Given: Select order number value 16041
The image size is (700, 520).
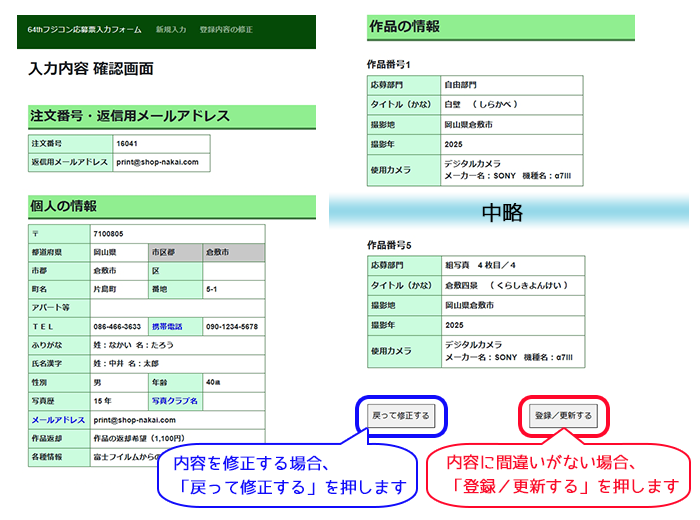Looking at the screenshot, I should coord(127,144).
